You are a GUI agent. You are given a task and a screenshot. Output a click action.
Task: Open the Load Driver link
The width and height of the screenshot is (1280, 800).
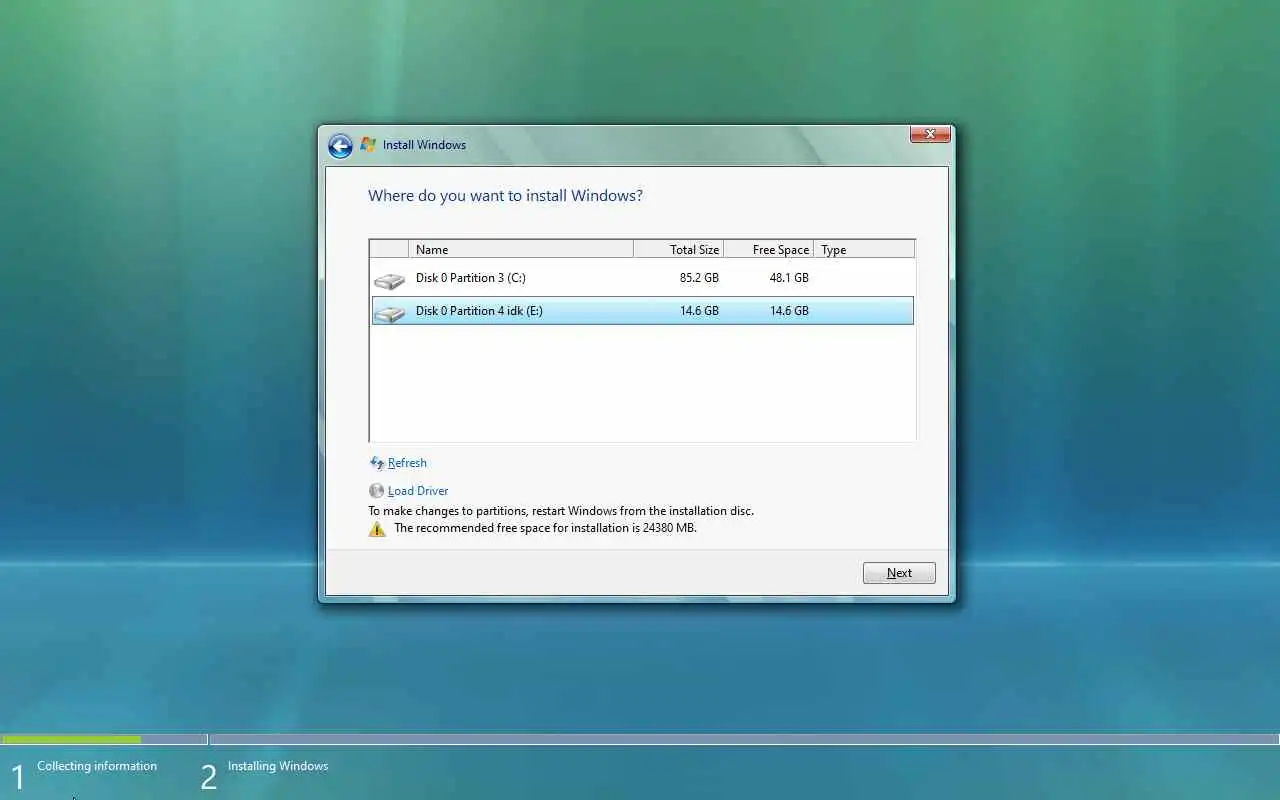pyautogui.click(x=418, y=491)
